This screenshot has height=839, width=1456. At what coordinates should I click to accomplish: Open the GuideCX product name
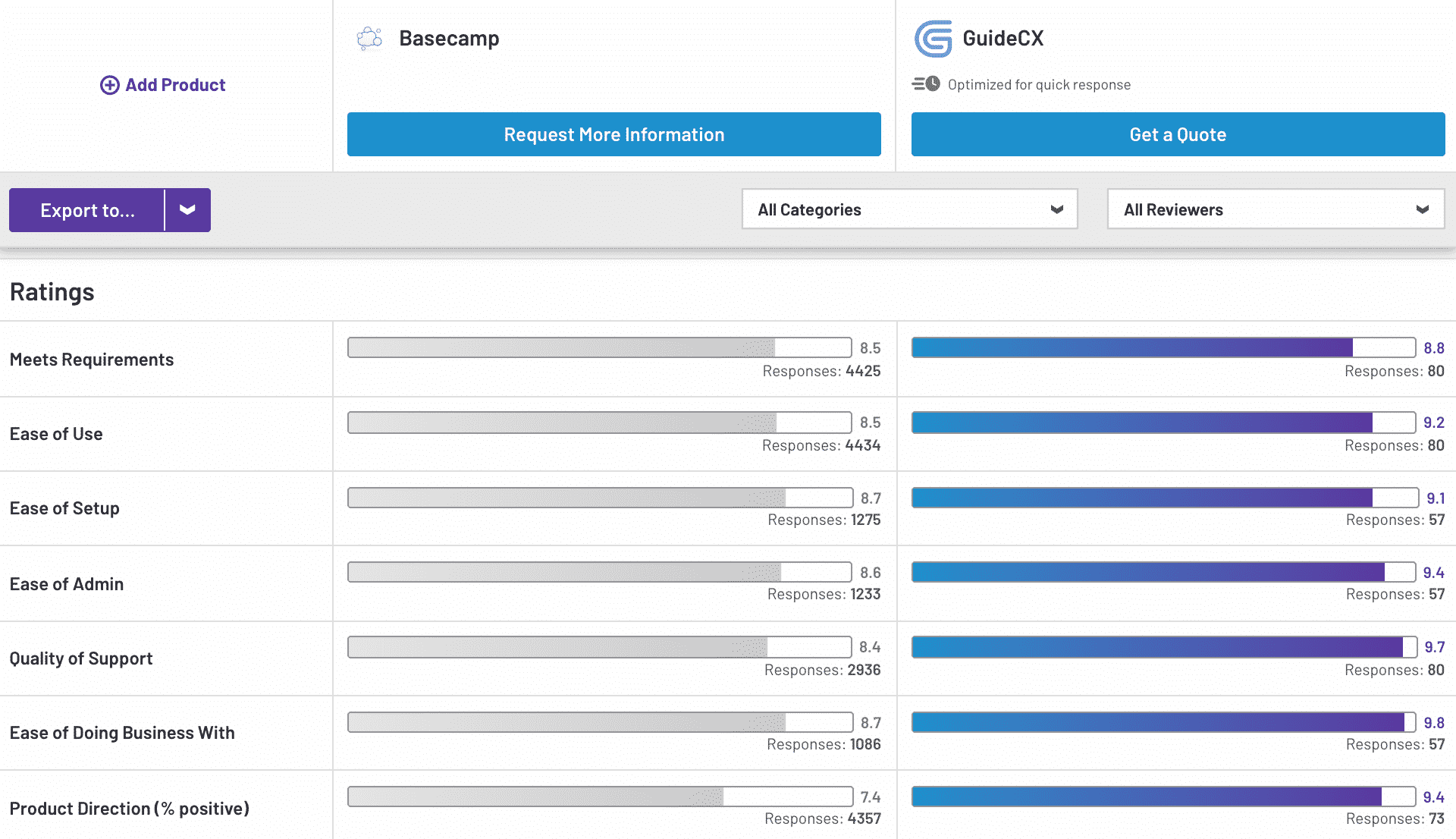pyautogui.click(x=1003, y=38)
